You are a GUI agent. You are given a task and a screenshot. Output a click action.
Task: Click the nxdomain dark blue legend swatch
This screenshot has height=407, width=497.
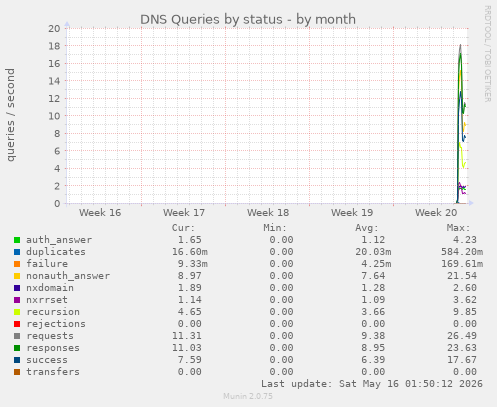click(x=17, y=288)
